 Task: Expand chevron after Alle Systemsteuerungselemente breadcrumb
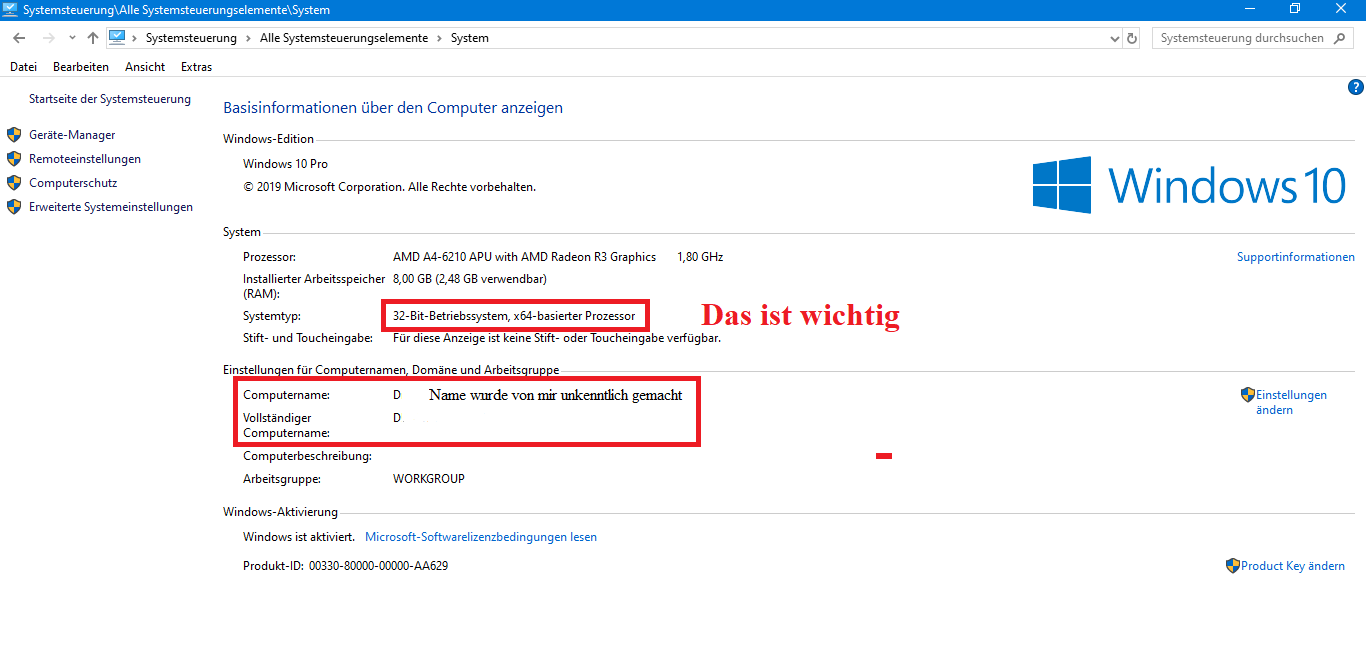point(438,38)
